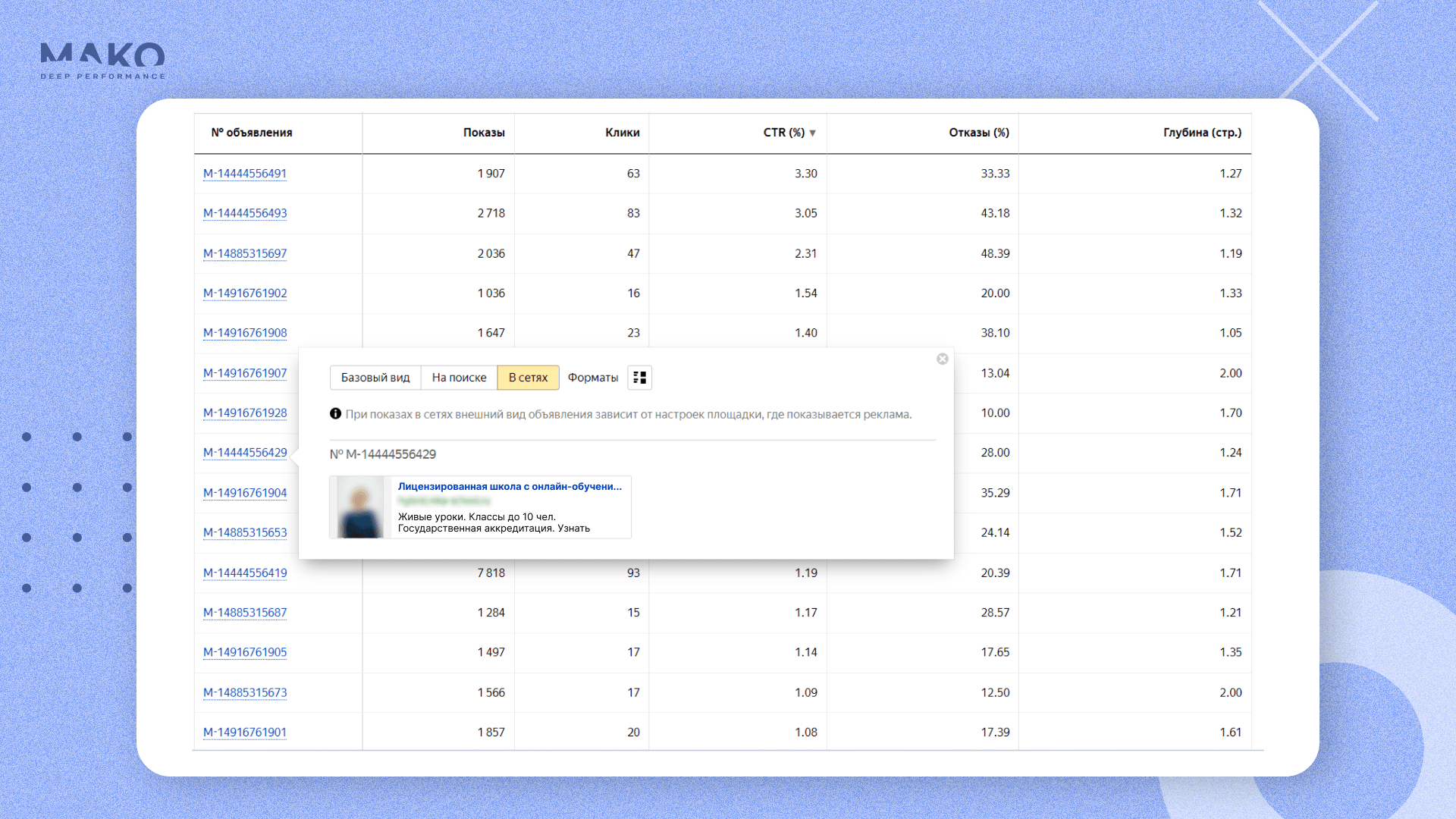Open ad link M-14916761902
1456x819 pixels.
pyautogui.click(x=245, y=293)
